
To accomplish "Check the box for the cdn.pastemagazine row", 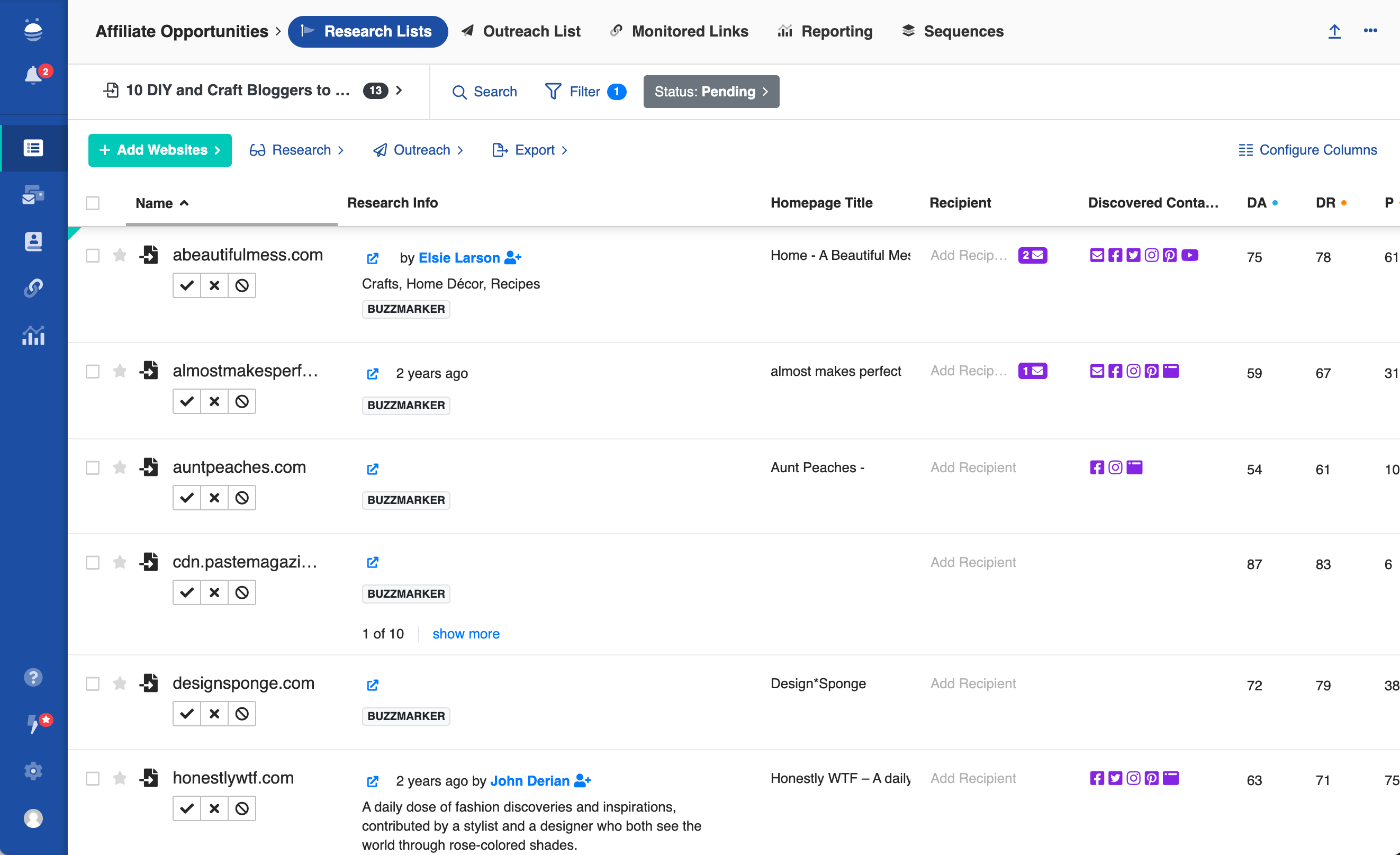I will coord(93,562).
